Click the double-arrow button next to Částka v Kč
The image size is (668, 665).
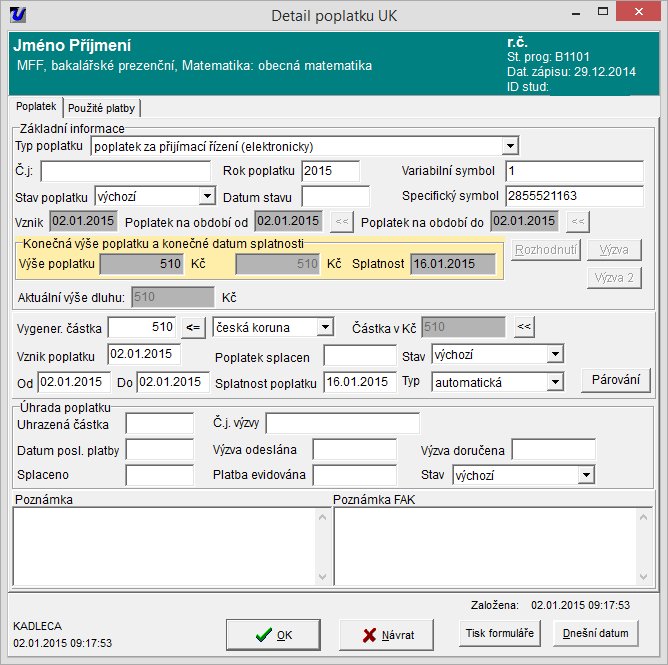(x=524, y=326)
